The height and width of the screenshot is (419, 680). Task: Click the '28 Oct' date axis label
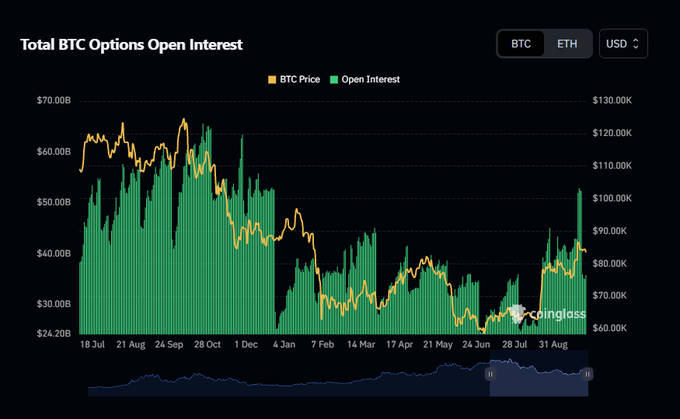point(207,344)
